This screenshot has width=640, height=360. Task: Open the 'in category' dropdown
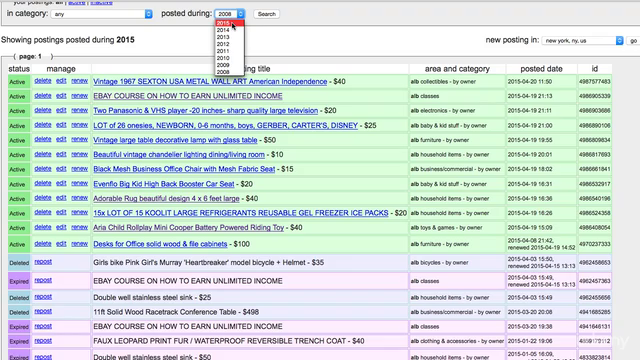101,14
